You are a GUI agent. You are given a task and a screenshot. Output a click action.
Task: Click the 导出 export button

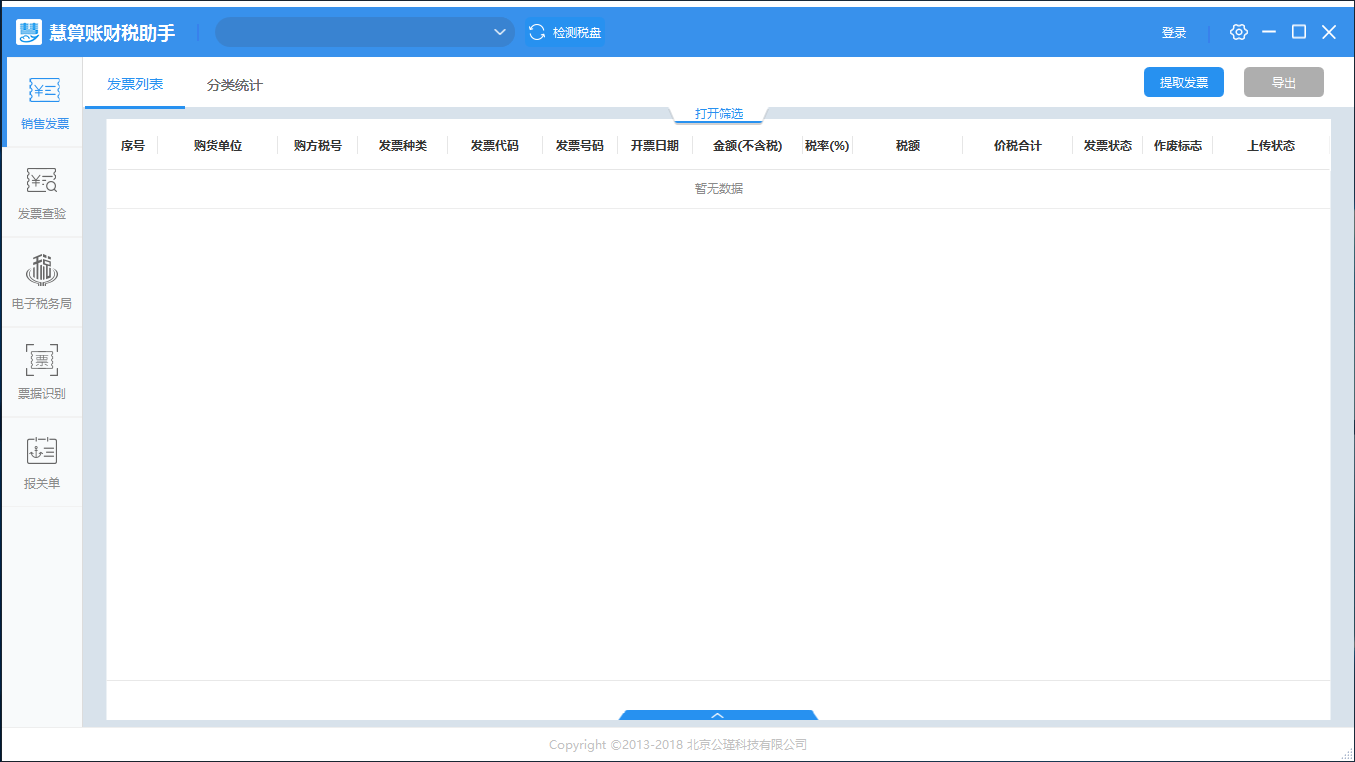[1283, 82]
